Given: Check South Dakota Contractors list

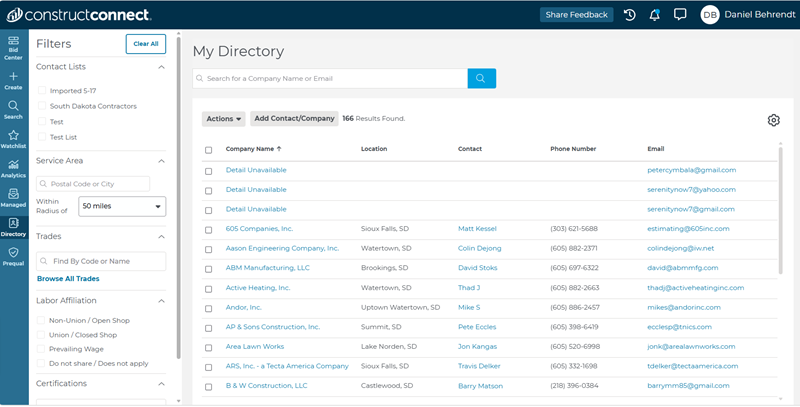Looking at the screenshot, I should (42, 106).
